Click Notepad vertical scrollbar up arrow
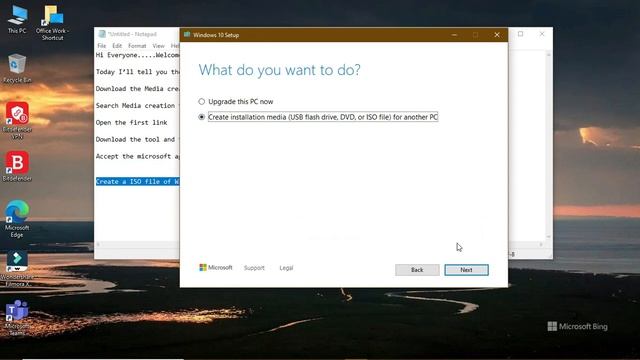This screenshot has width=640, height=360. tap(549, 55)
